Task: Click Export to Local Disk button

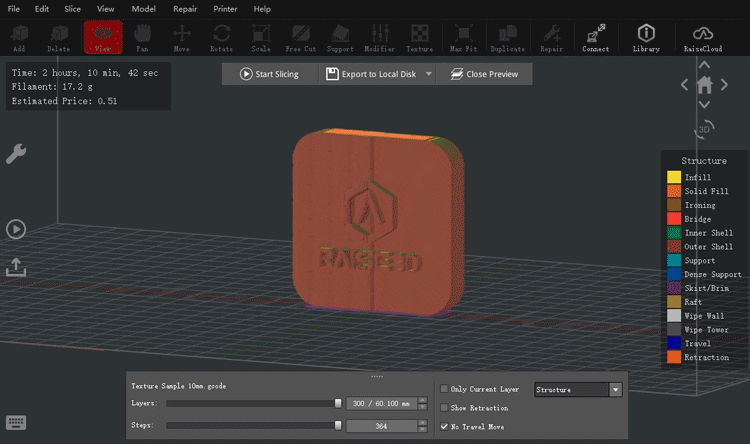Action: [371, 74]
